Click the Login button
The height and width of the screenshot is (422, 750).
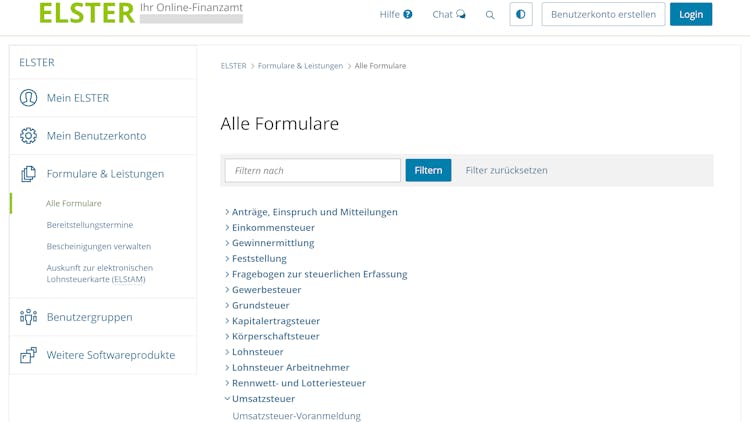click(x=691, y=14)
